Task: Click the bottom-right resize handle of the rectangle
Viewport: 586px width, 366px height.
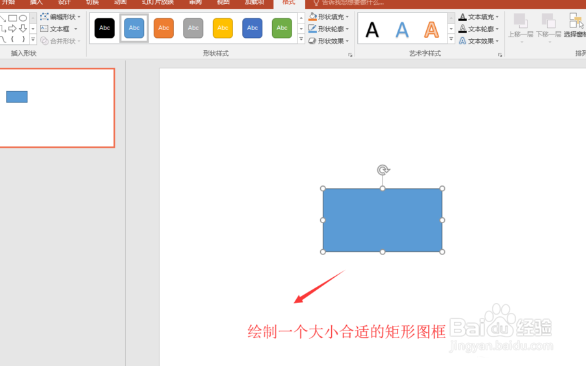Action: point(442,252)
